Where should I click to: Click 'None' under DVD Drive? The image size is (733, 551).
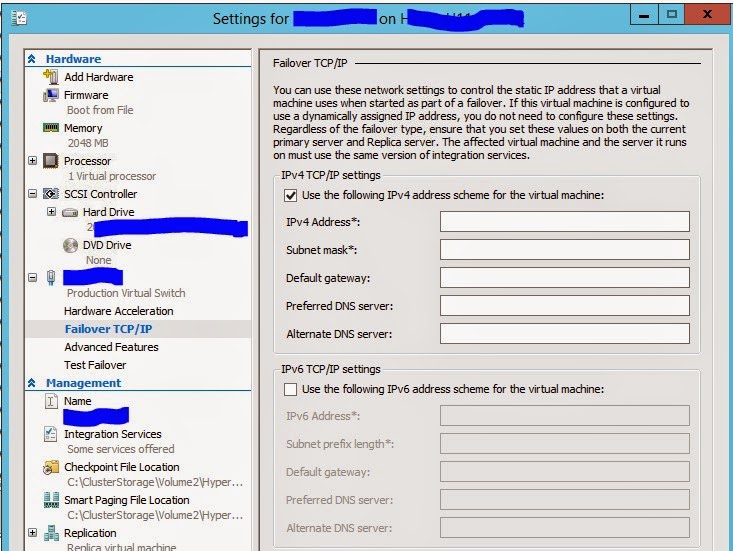point(99,260)
